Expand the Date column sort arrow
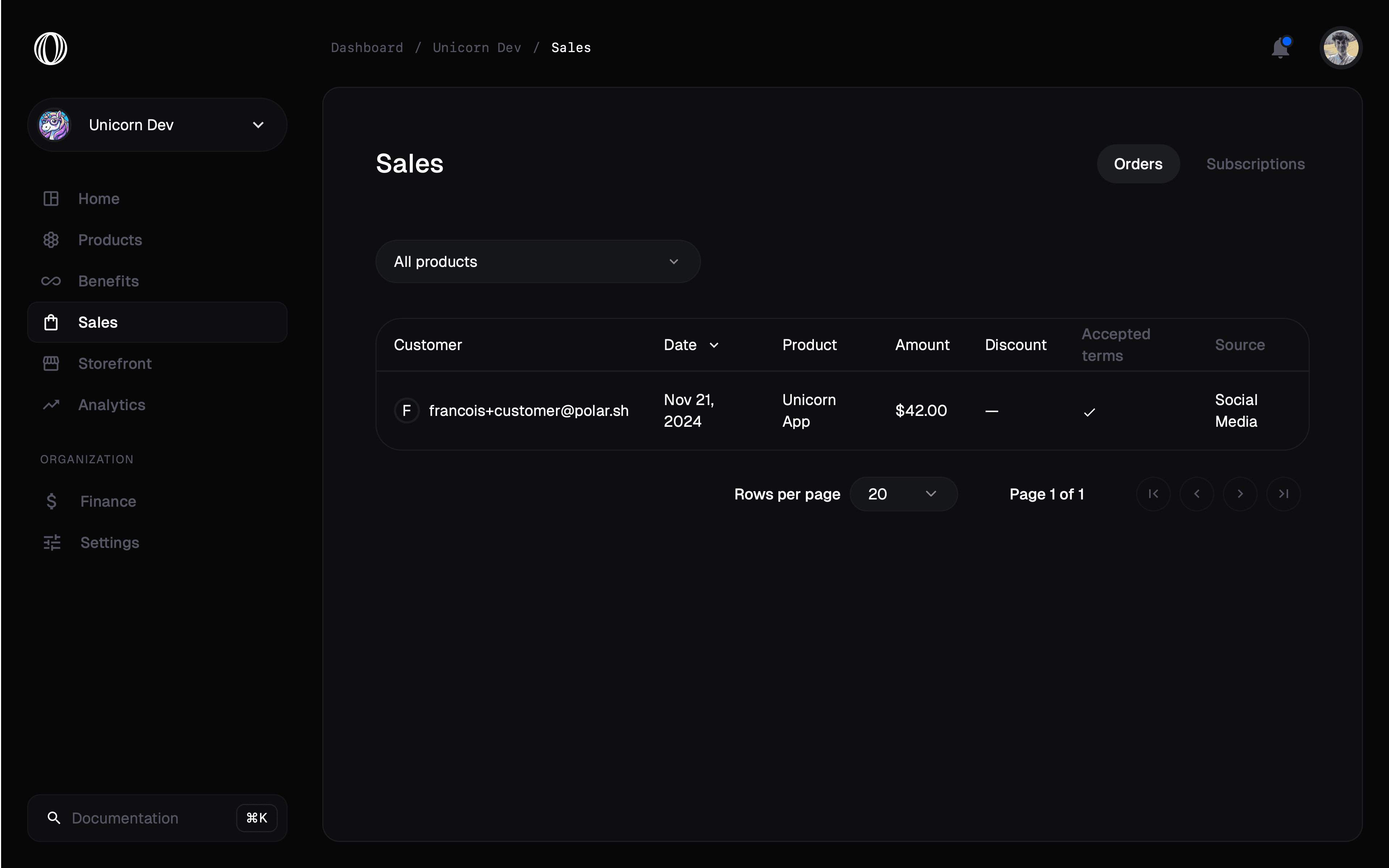The image size is (1389, 868). click(714, 344)
